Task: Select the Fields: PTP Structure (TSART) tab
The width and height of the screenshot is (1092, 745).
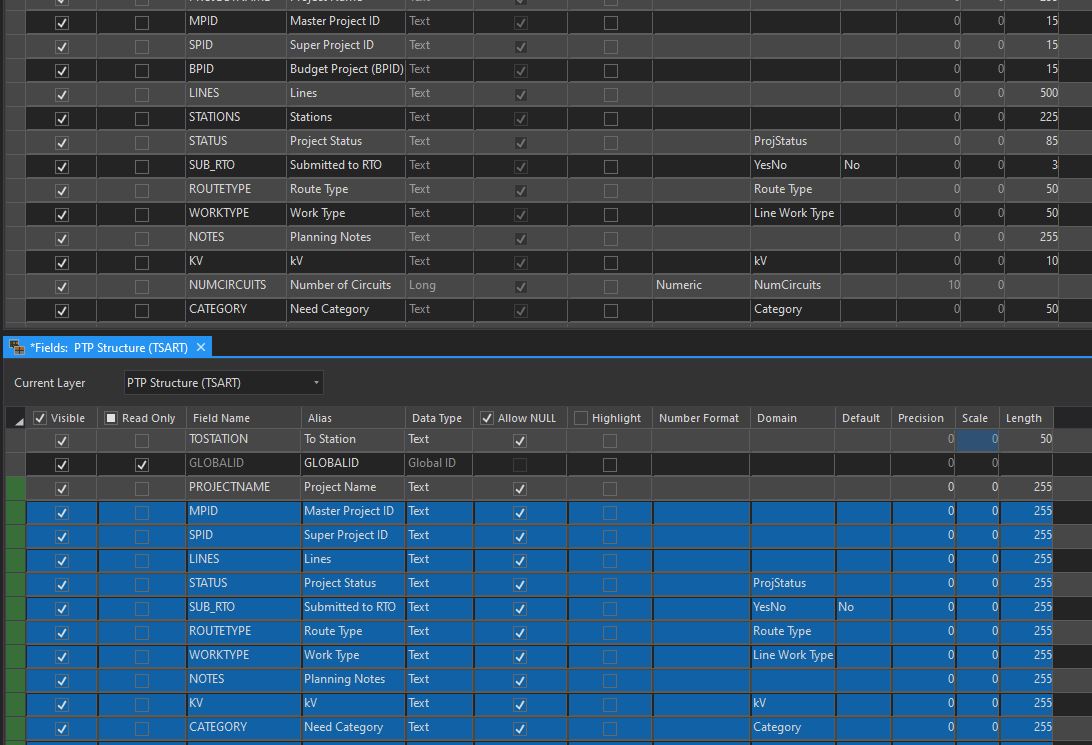Action: point(110,346)
